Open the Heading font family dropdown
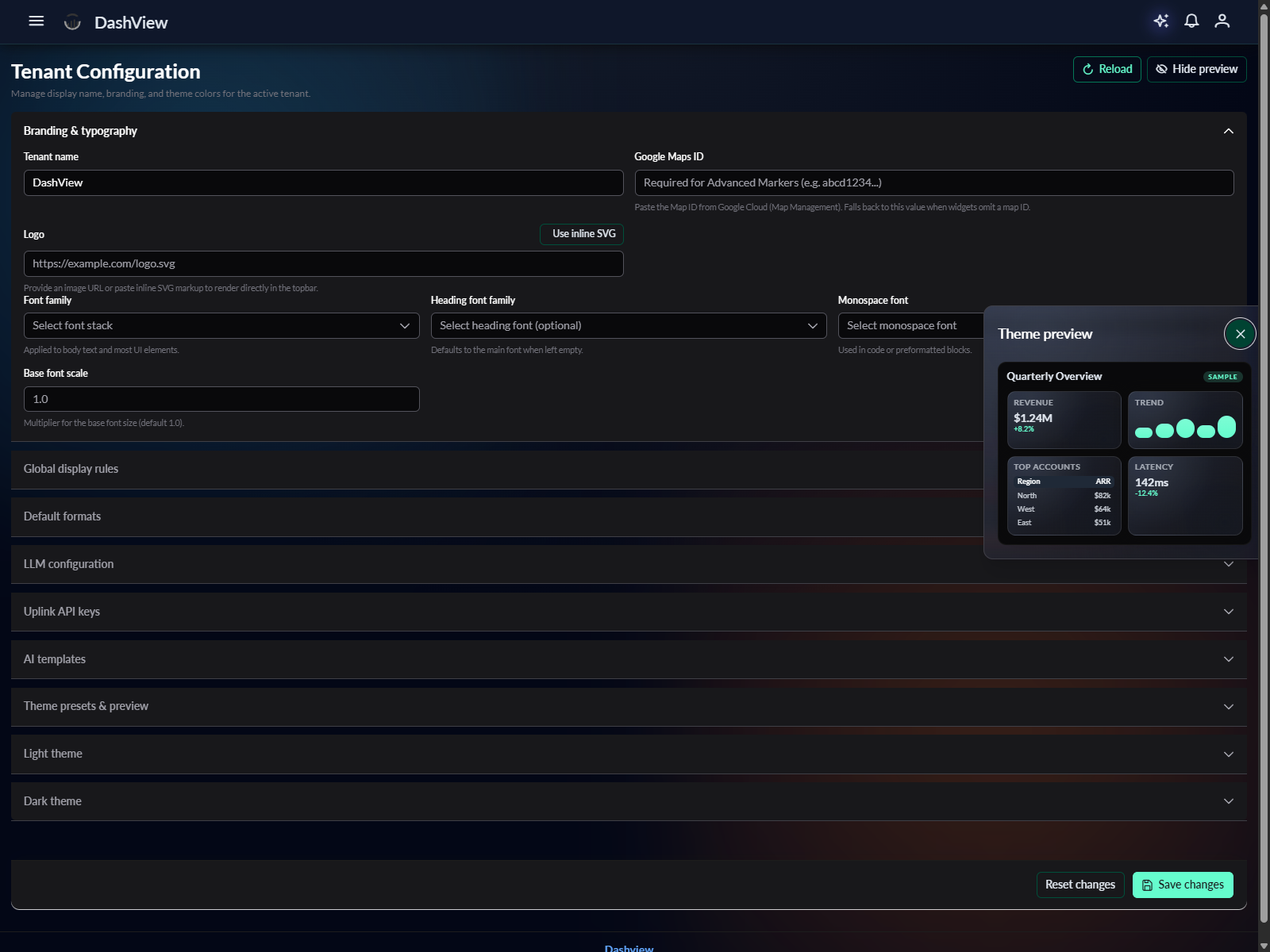Viewport: 1270px width, 952px height. tap(628, 325)
